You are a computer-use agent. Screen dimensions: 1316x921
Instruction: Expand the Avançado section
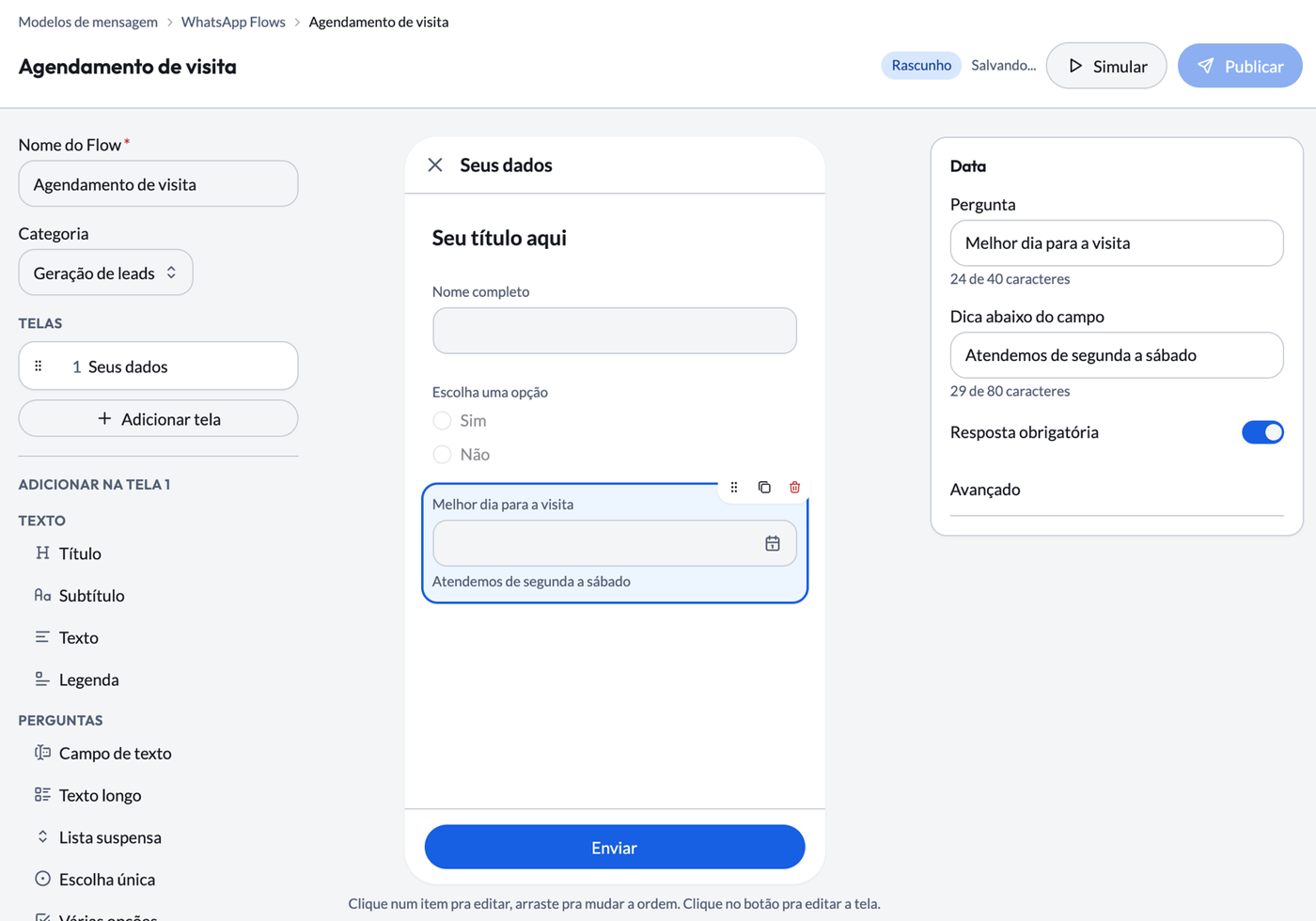[1117, 490]
